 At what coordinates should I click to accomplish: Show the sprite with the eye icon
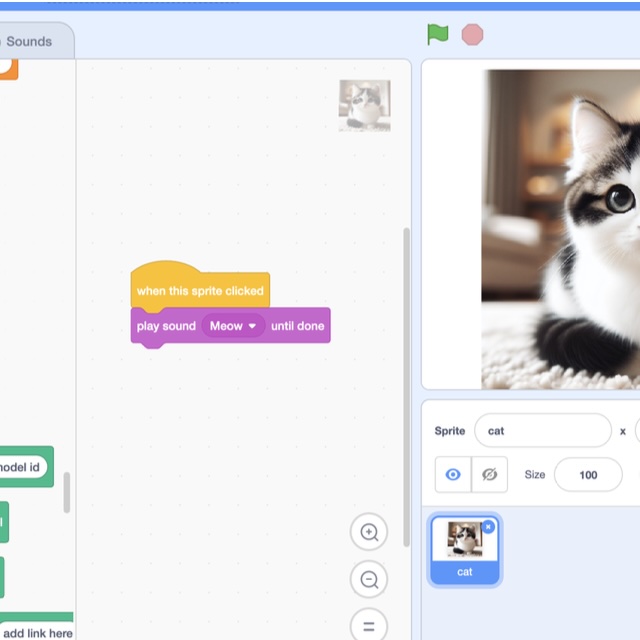pos(453,474)
